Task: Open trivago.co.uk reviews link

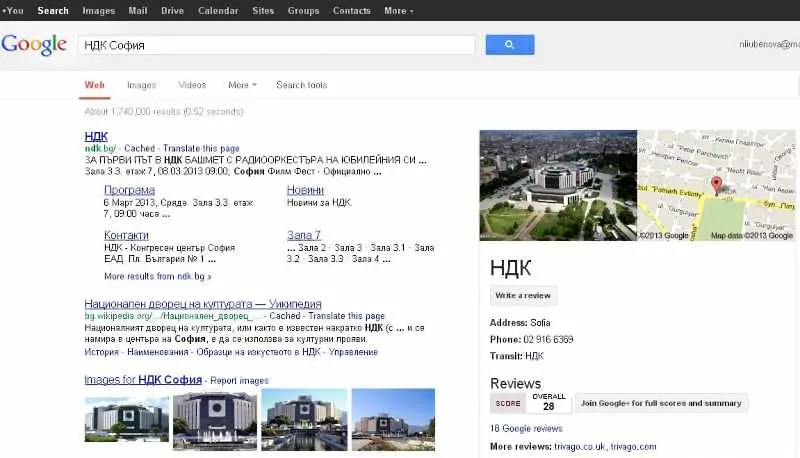Action: pyautogui.click(x=580, y=446)
